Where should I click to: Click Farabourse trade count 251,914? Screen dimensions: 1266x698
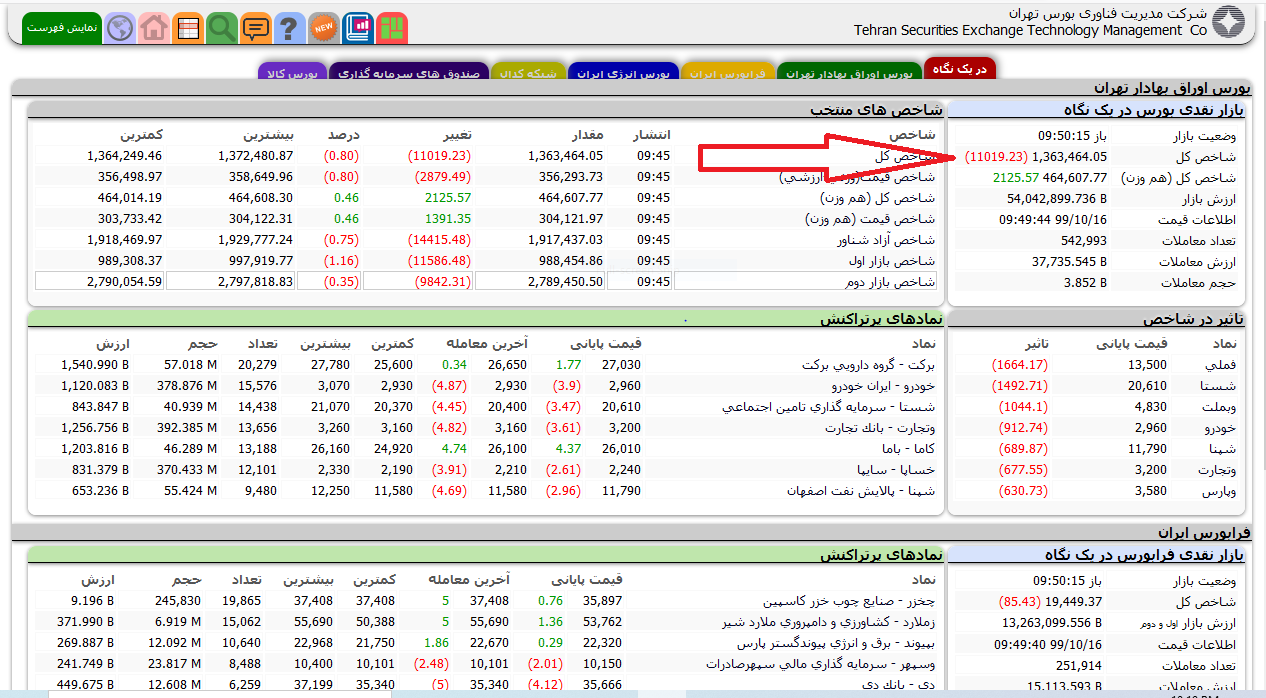coord(1079,664)
